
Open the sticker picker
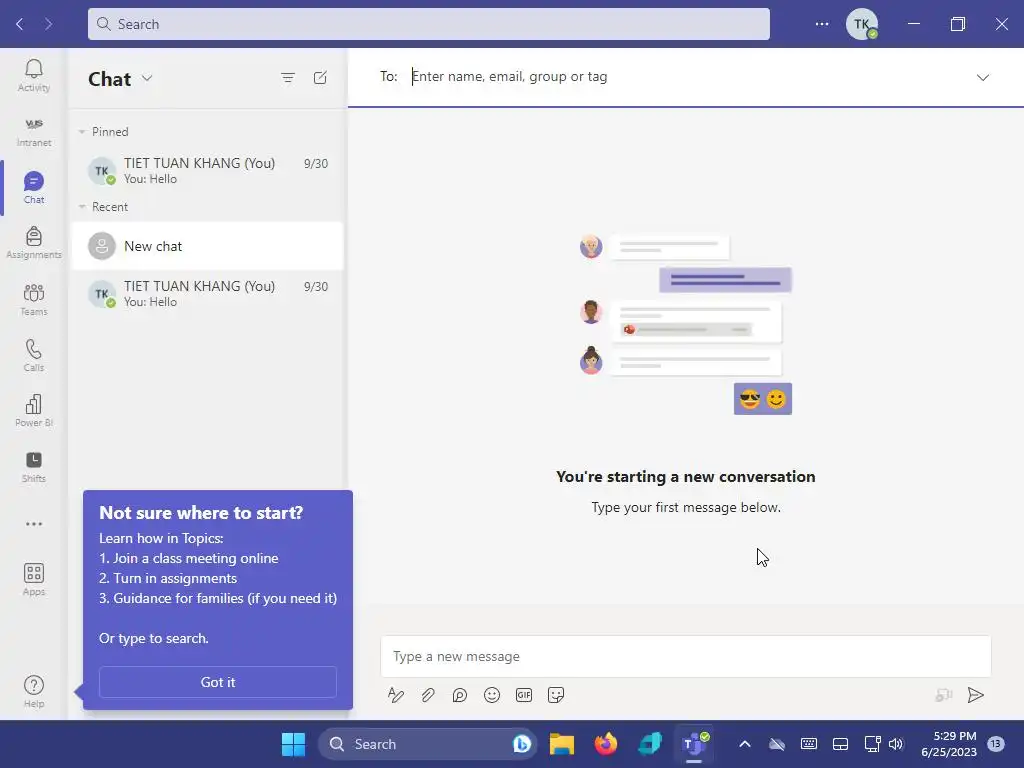coord(556,695)
